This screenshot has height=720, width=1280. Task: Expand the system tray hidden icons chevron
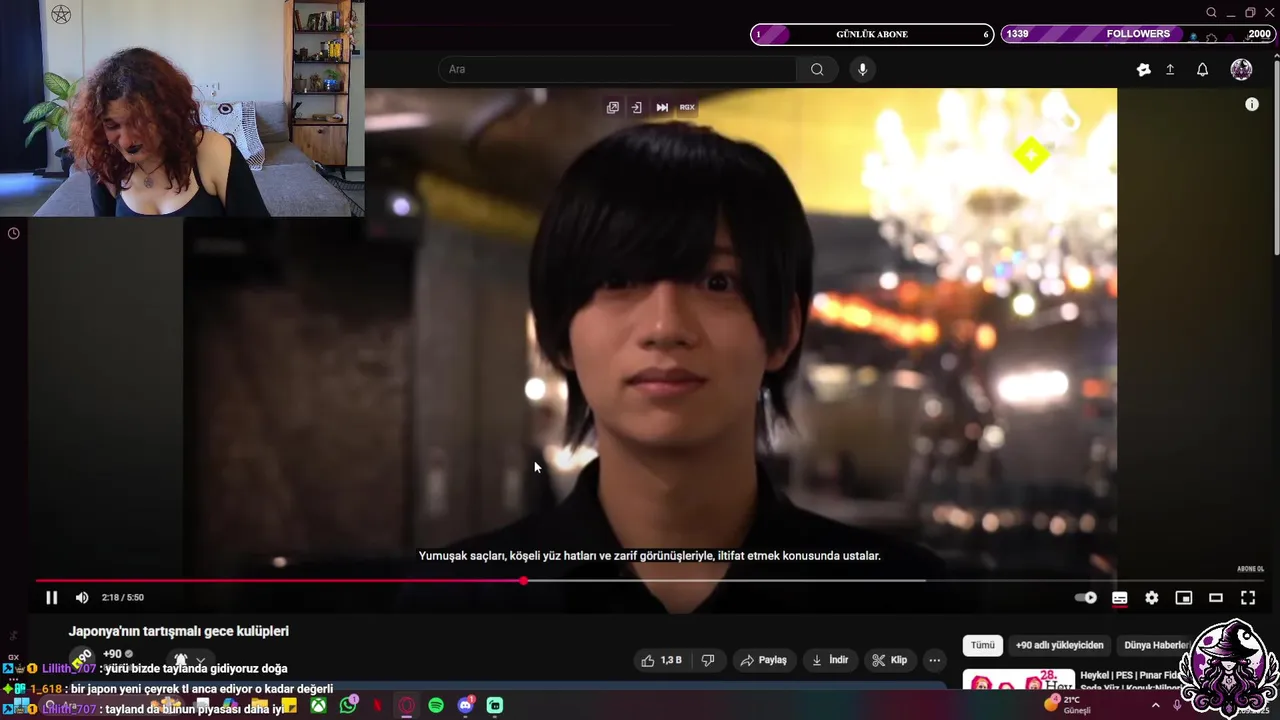pos(1155,705)
